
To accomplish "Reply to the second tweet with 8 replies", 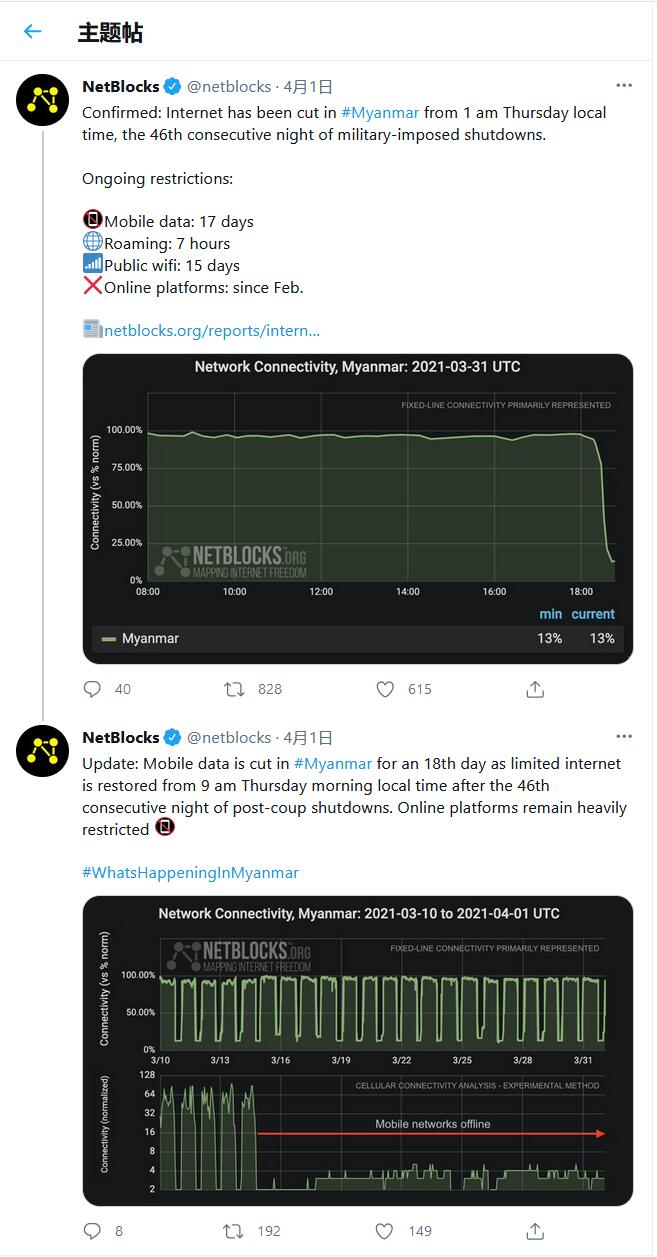I will (93, 1231).
